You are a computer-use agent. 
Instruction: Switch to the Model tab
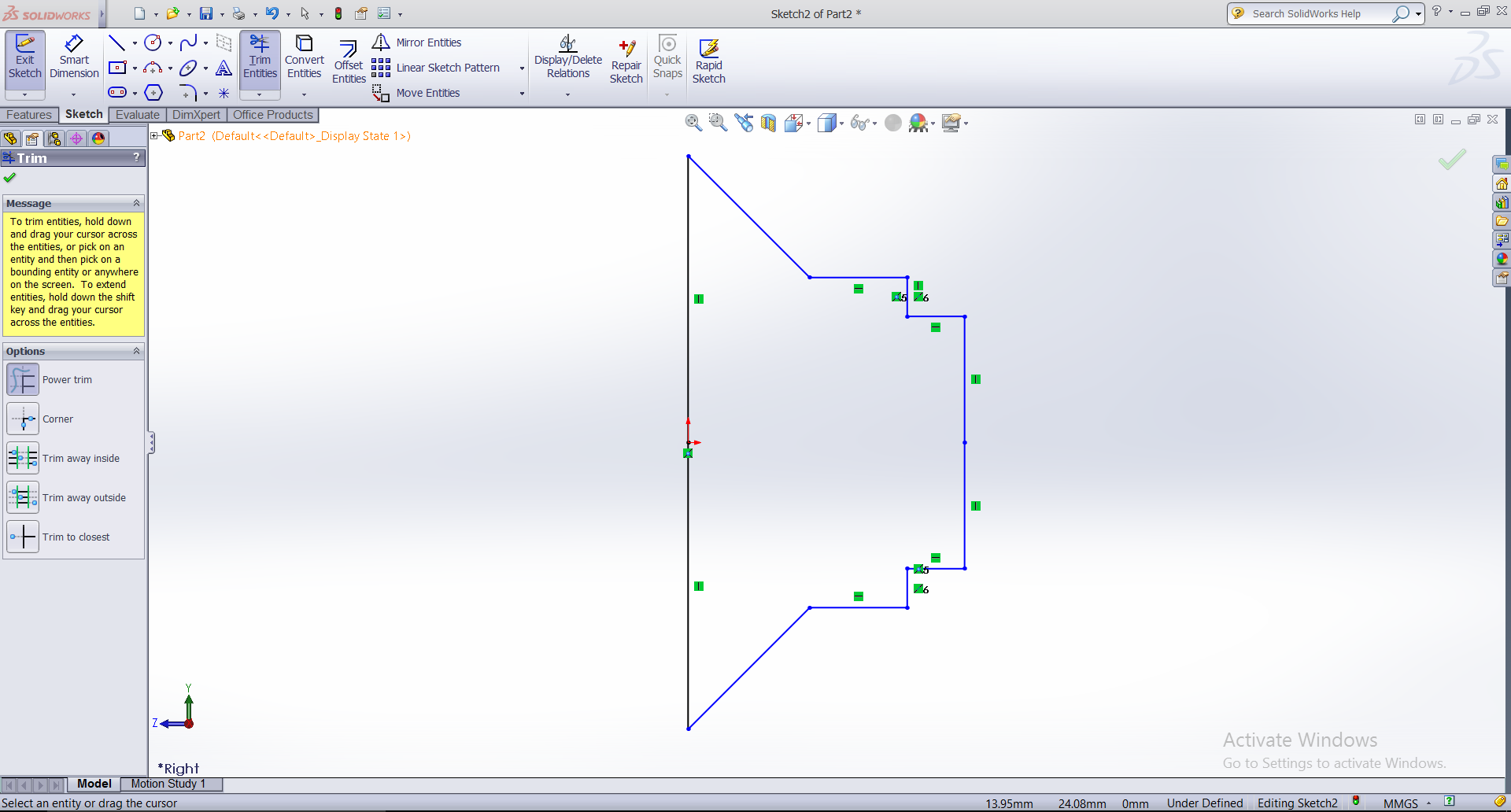[x=94, y=784]
